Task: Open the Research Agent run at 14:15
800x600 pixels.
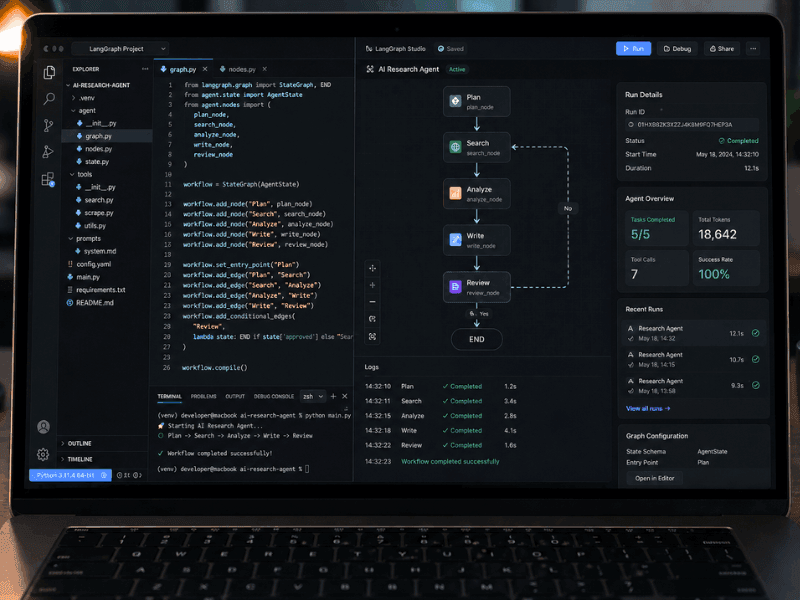Action: 693,359
